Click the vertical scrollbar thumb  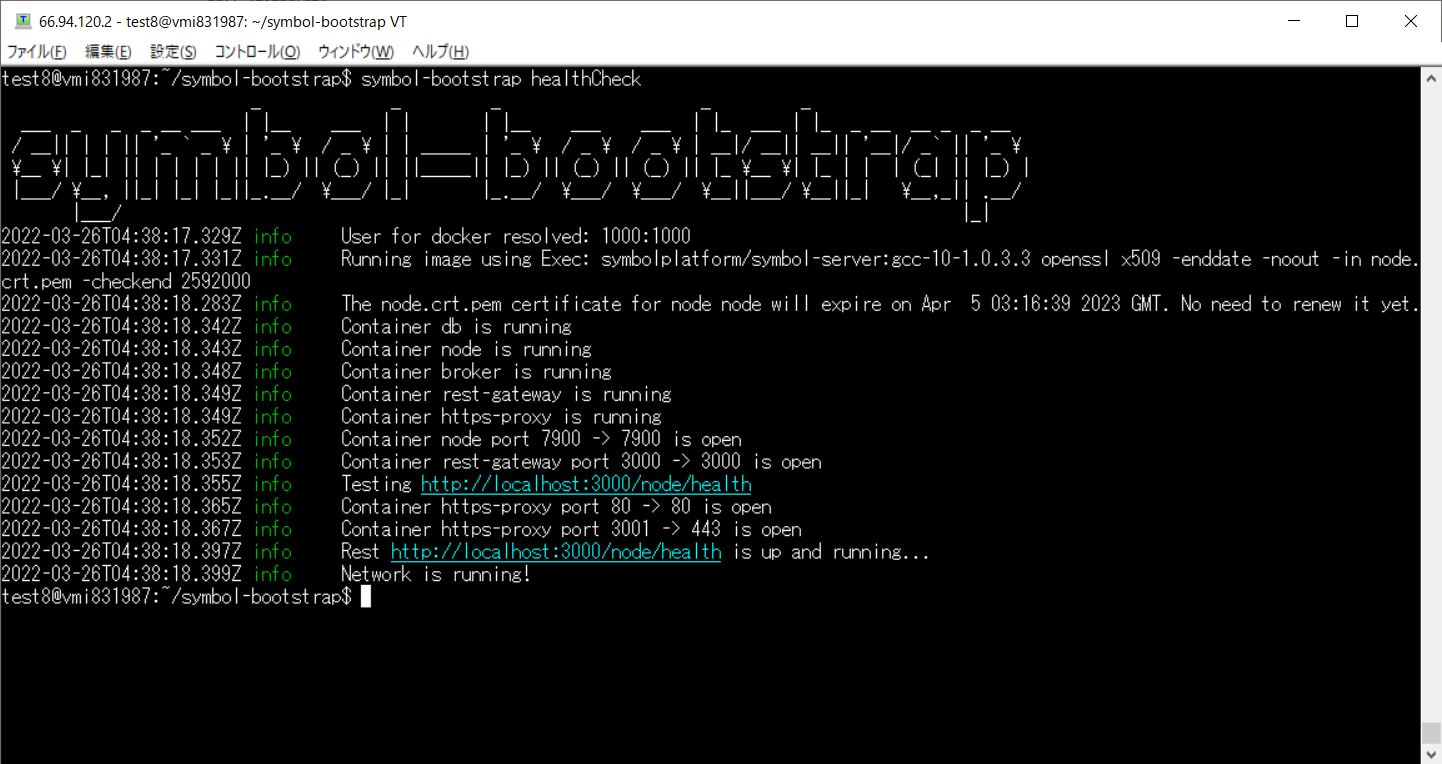coord(1432,734)
